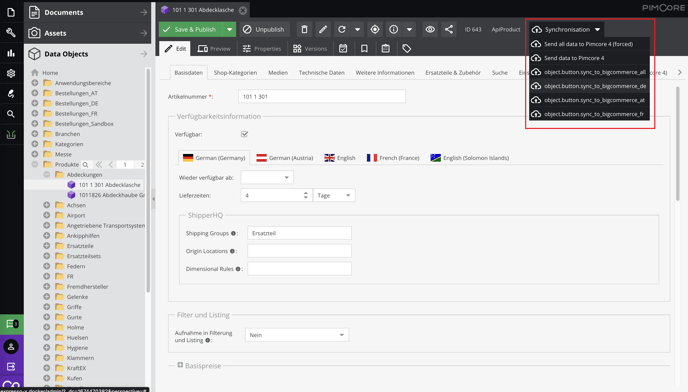Select the German (Austria) language tab
The width and height of the screenshot is (688, 392).
(285, 158)
